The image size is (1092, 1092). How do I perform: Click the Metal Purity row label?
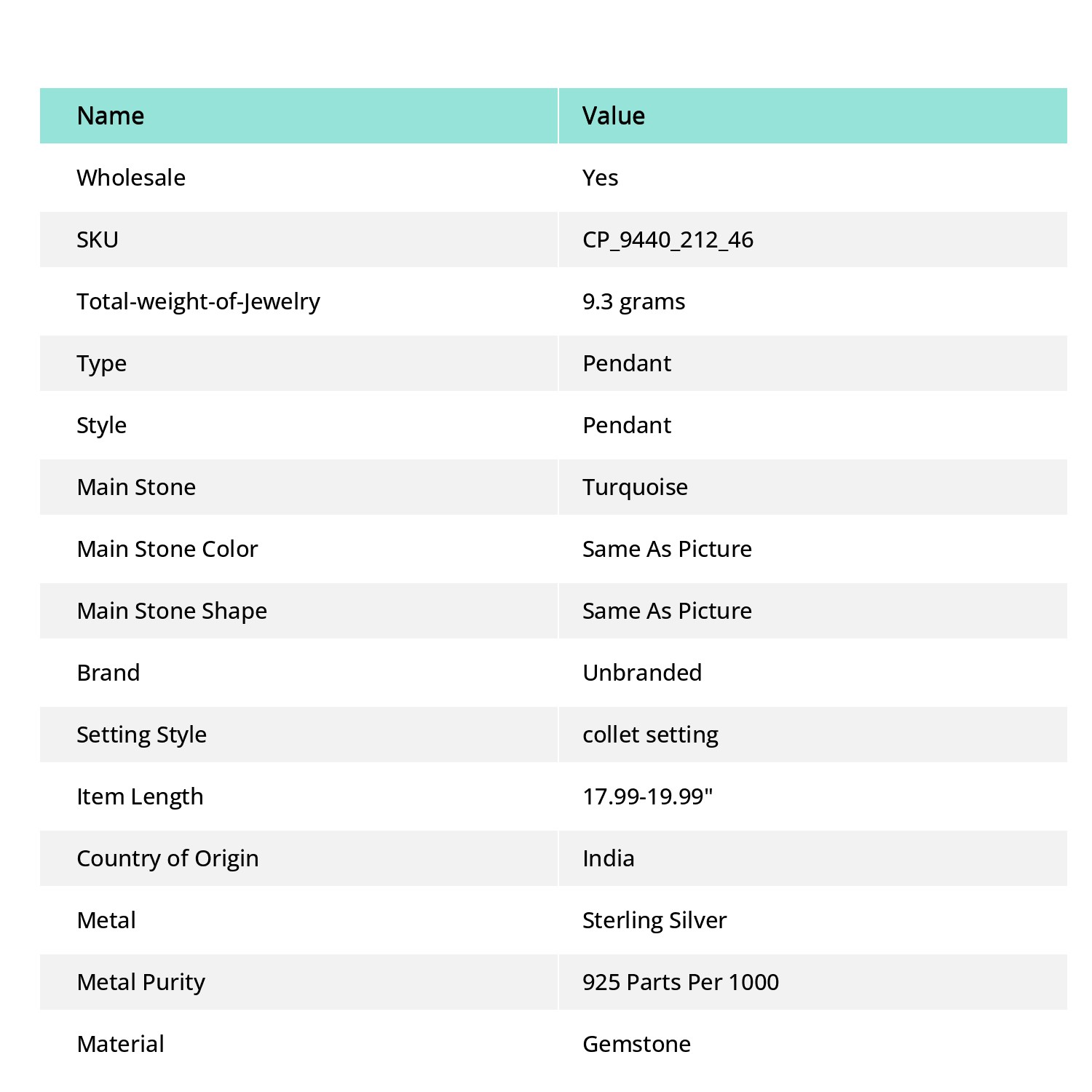point(141,982)
